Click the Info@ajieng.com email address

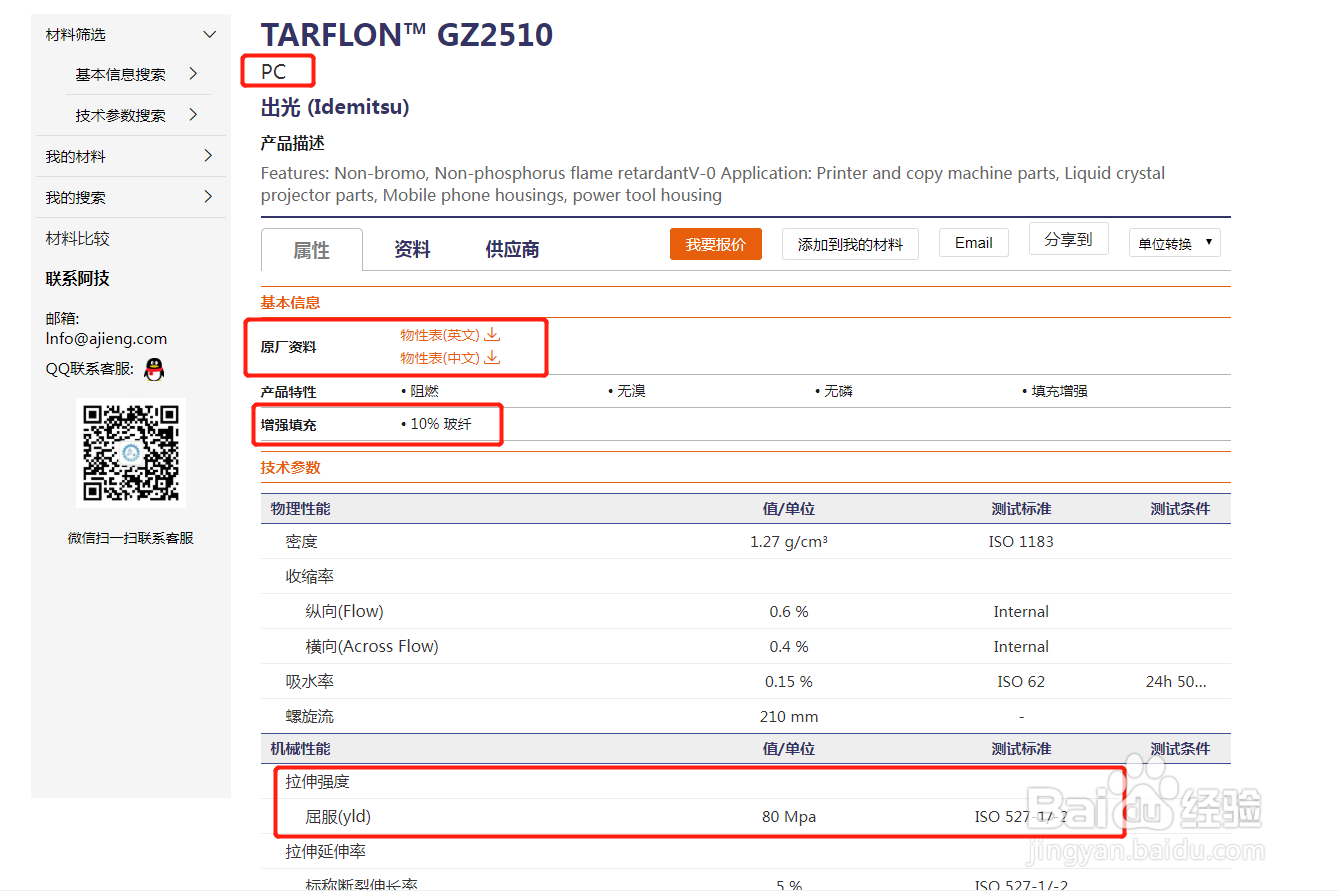tap(106, 339)
